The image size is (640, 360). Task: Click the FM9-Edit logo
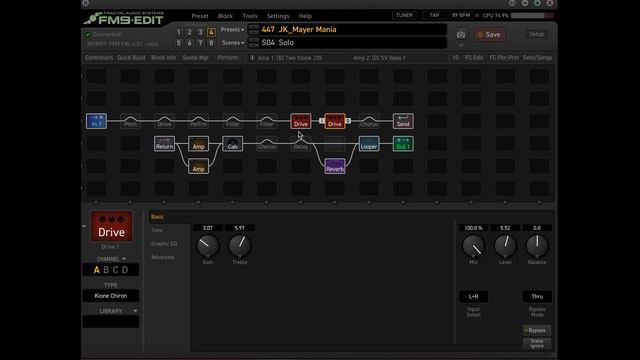pos(124,18)
